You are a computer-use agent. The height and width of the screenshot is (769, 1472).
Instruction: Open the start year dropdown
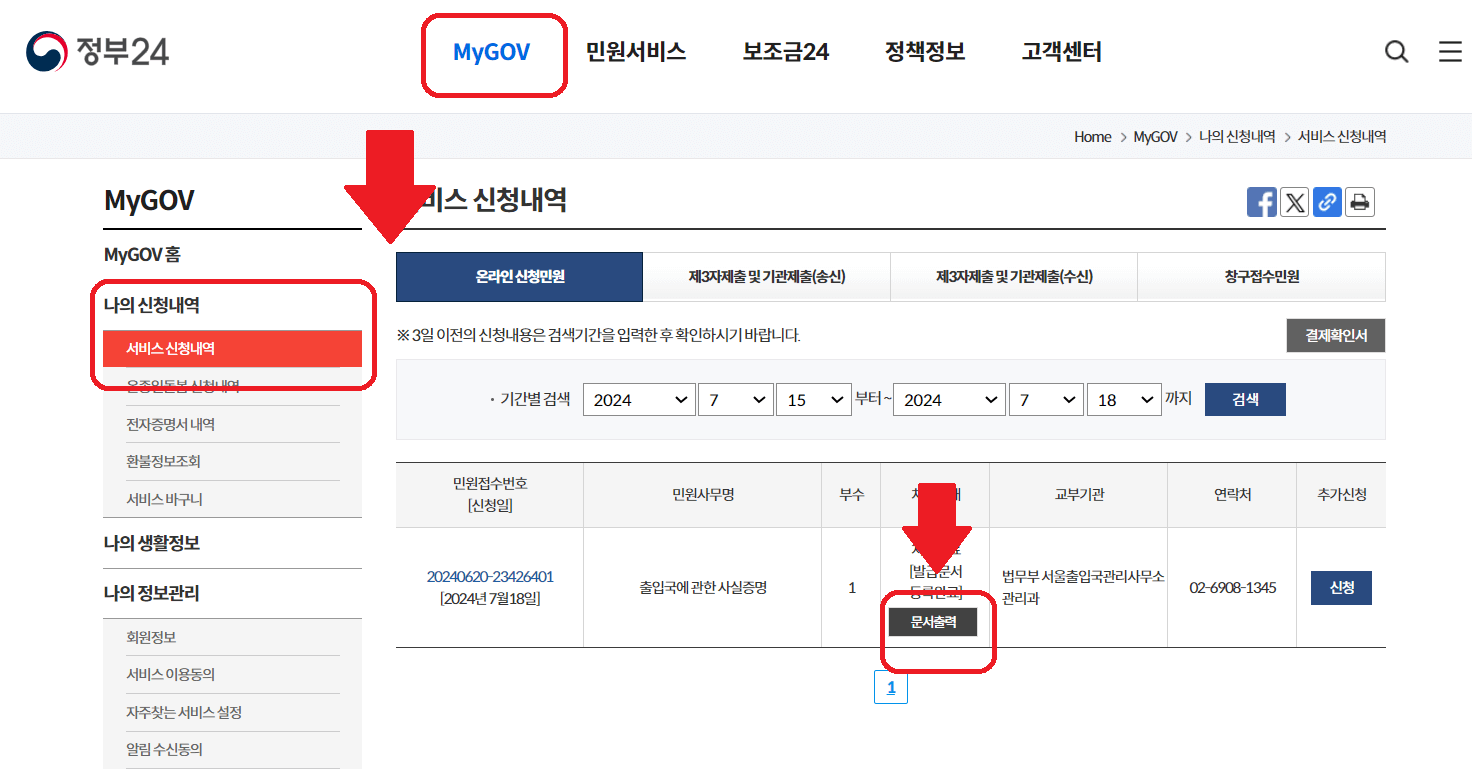tap(638, 399)
